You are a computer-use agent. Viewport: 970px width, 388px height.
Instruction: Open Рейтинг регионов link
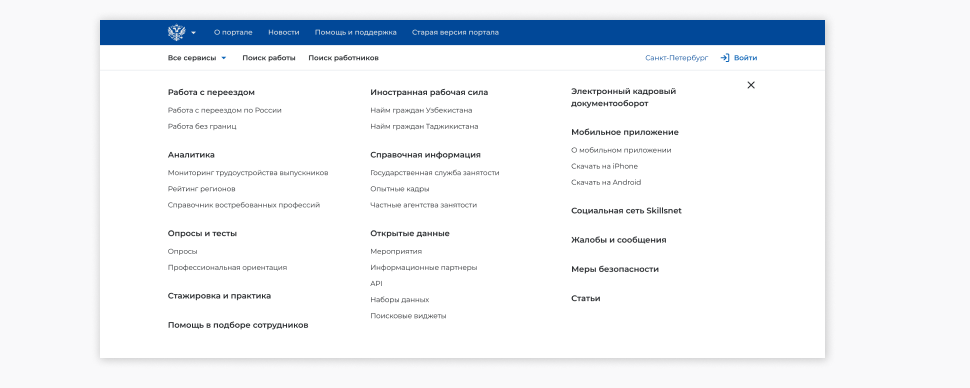click(x=202, y=189)
